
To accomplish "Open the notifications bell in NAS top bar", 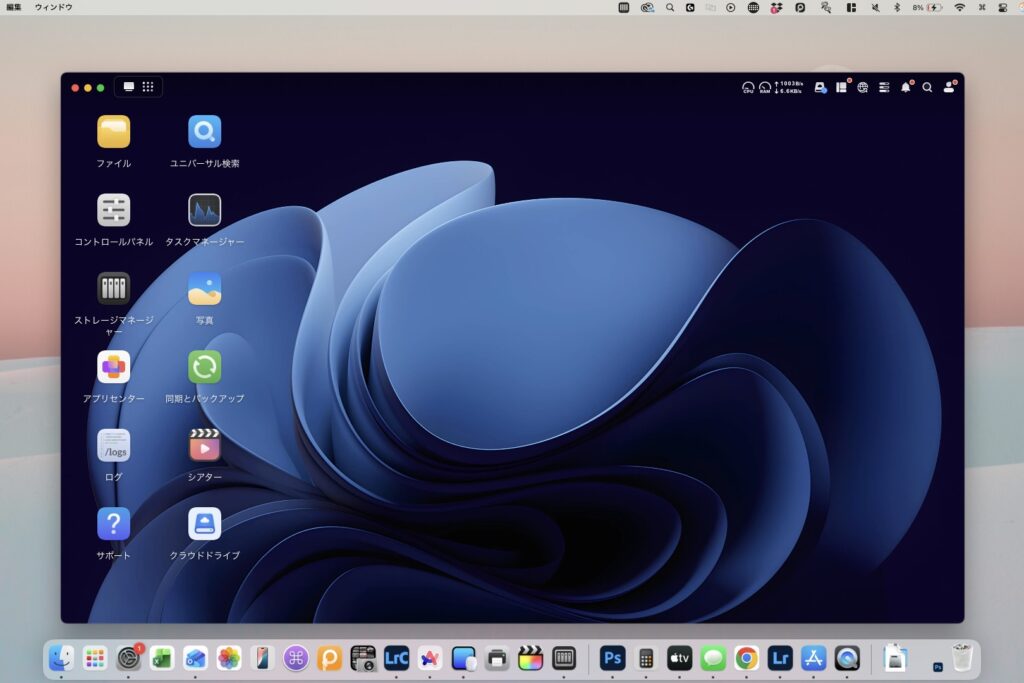I will pyautogui.click(x=906, y=88).
